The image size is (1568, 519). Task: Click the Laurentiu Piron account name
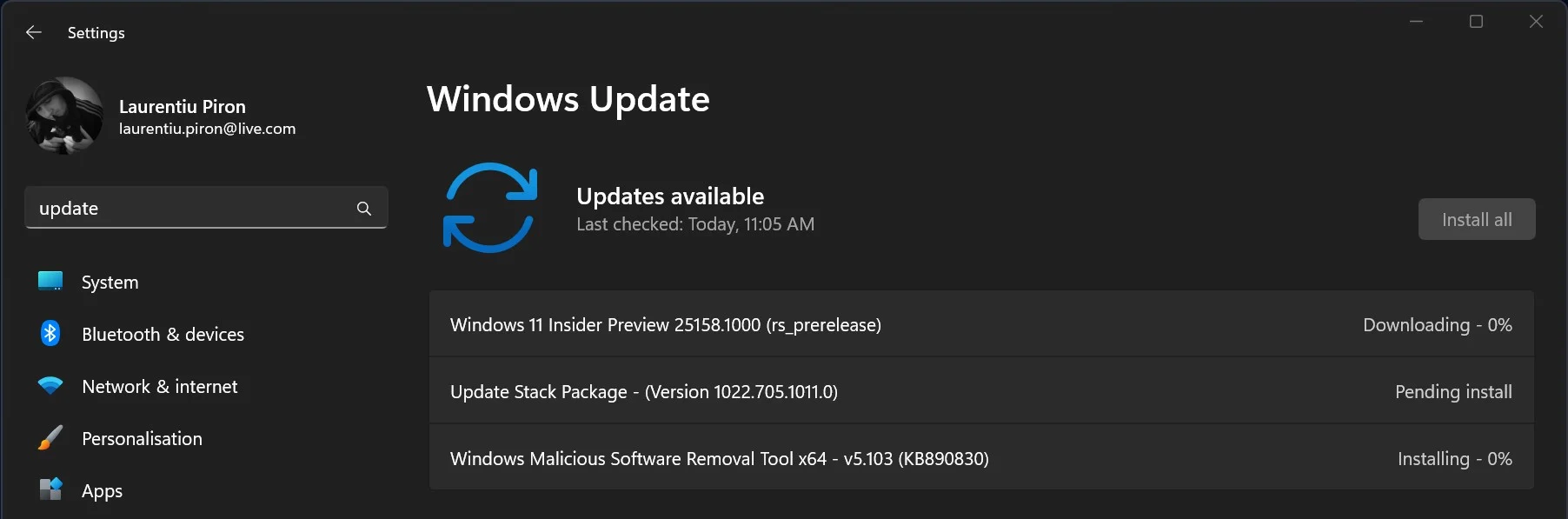pyautogui.click(x=183, y=107)
